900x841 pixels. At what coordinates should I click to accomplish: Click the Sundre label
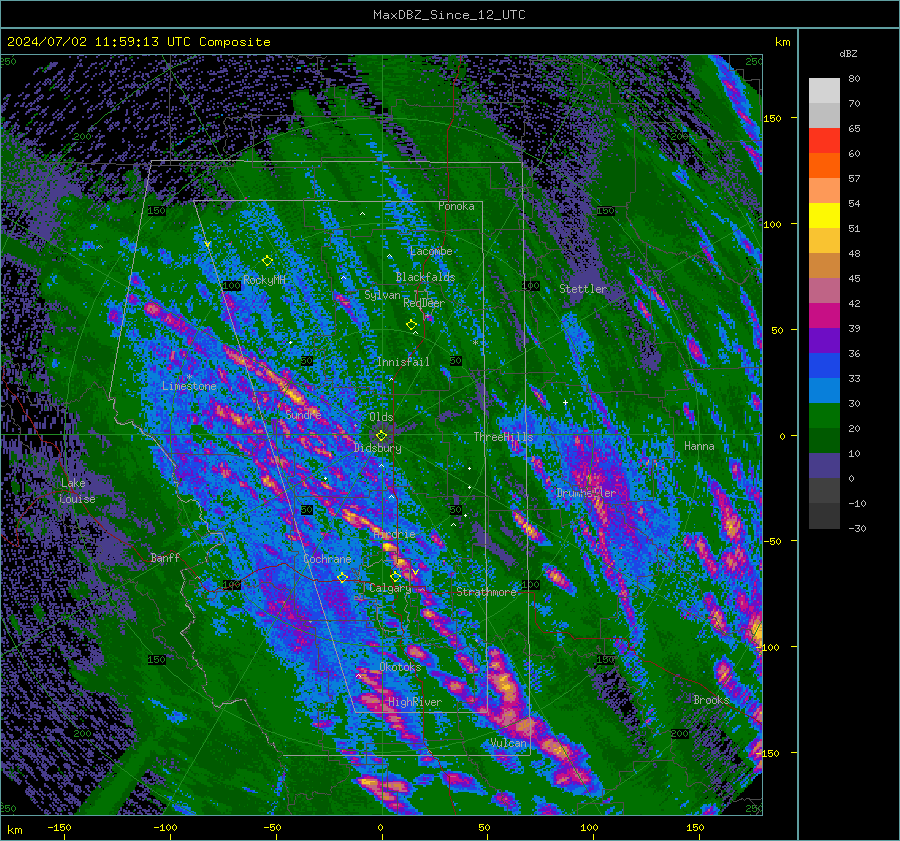tap(303, 414)
